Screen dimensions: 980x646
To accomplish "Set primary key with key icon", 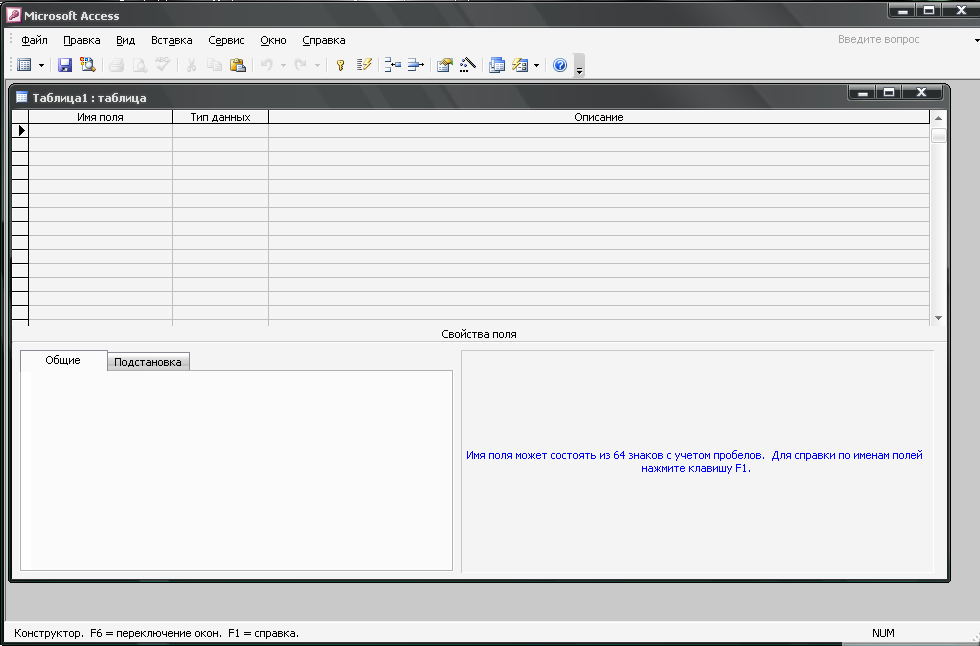I will [x=341, y=65].
